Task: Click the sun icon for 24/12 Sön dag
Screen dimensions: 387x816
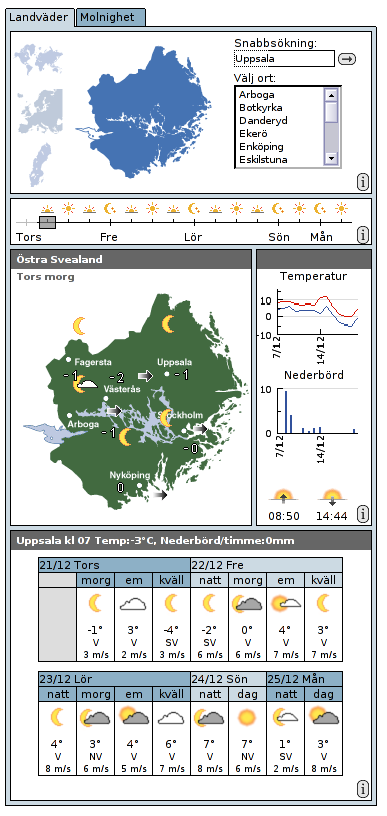Action: click(x=247, y=718)
